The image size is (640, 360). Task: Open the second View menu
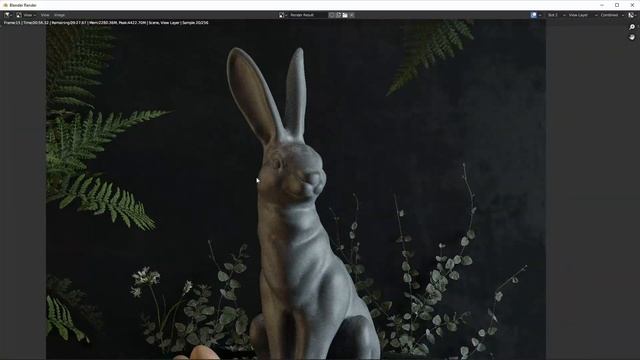click(45, 15)
